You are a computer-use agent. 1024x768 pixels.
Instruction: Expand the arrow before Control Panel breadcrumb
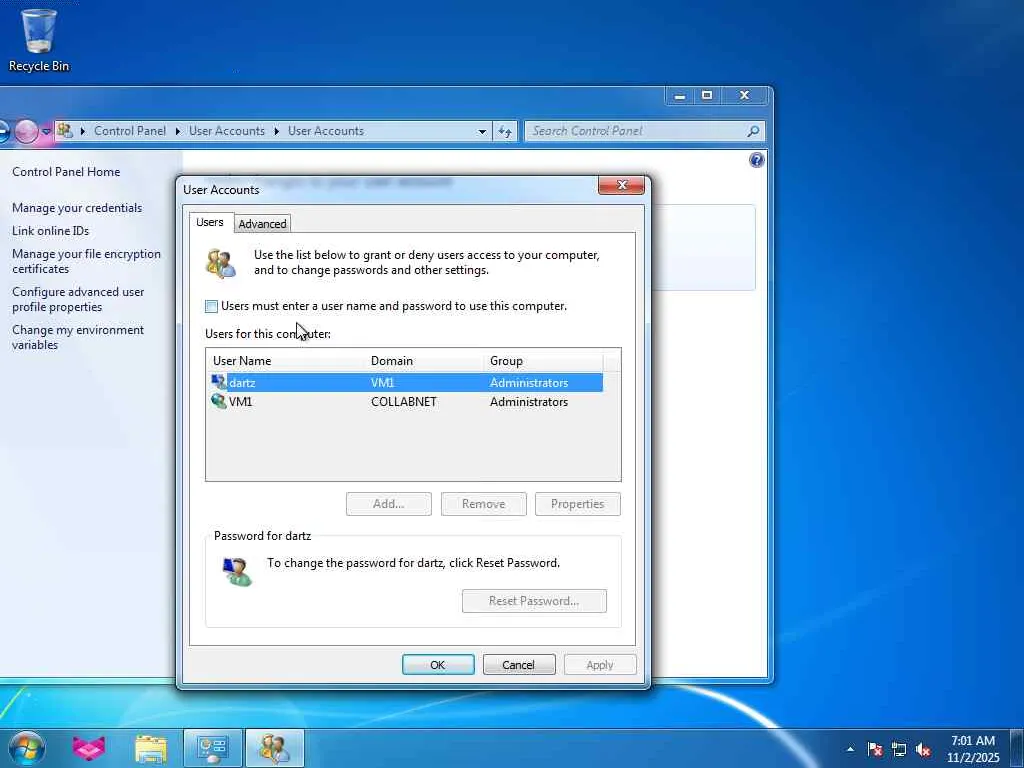[x=83, y=131]
